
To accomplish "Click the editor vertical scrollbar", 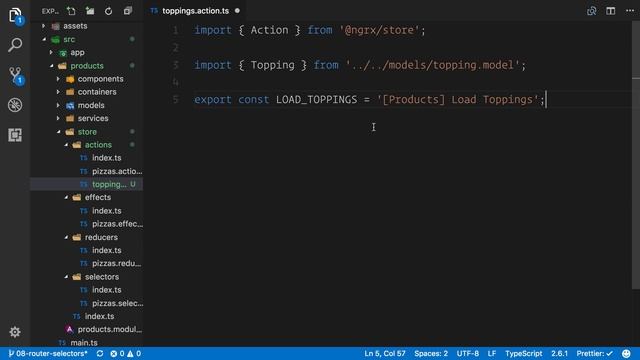I will 636,155.
